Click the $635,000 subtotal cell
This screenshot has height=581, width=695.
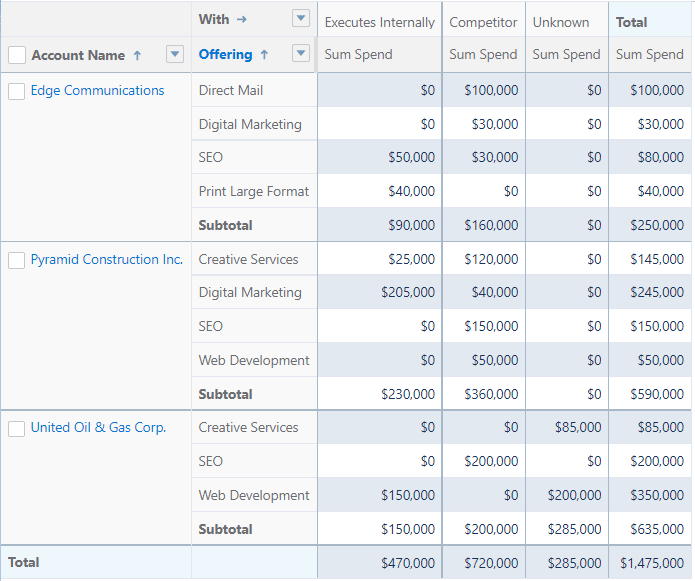[x=657, y=529]
